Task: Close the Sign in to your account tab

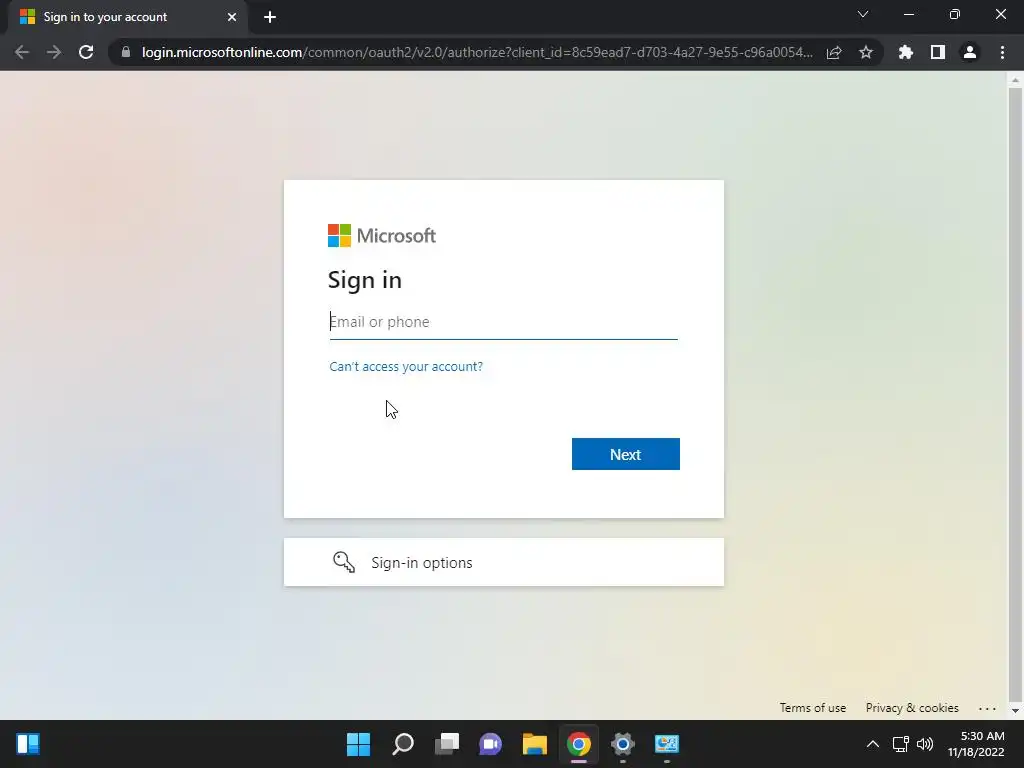Action: point(232,17)
